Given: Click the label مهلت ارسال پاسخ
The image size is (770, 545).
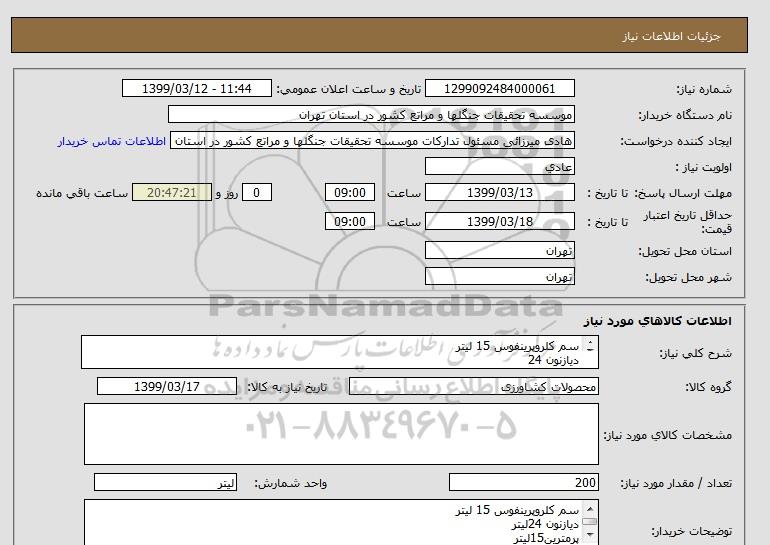Looking at the screenshot, I should 684,193.
